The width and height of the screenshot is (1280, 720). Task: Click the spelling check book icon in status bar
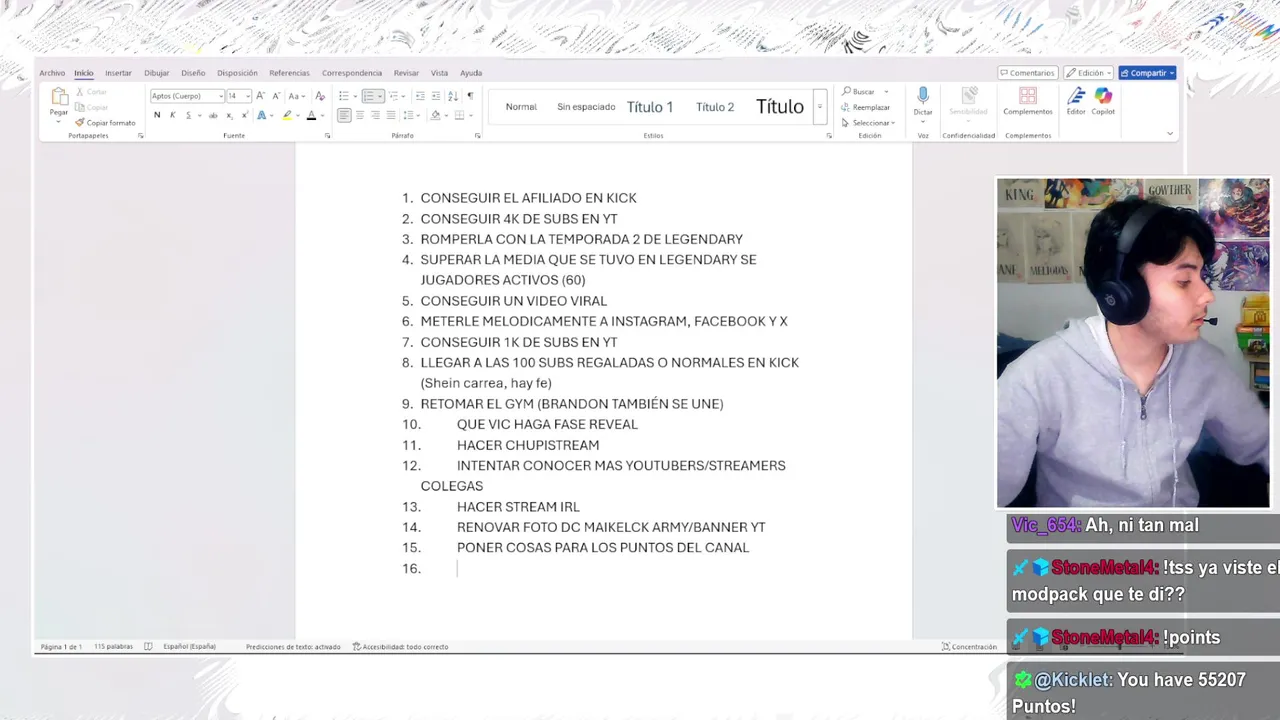point(148,646)
